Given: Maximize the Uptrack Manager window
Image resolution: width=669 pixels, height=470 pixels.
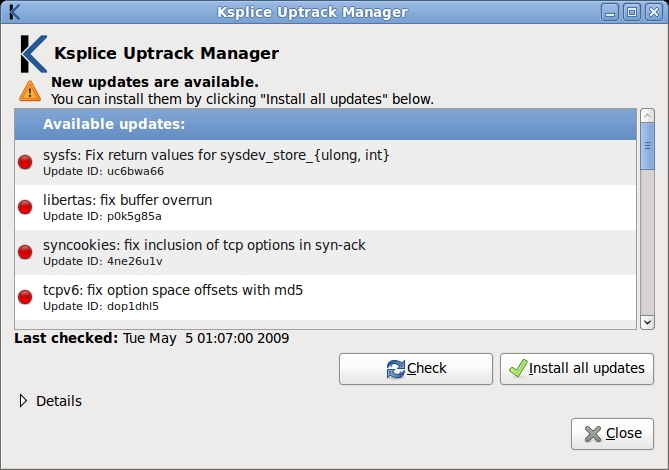Looking at the screenshot, I should 632,12.
